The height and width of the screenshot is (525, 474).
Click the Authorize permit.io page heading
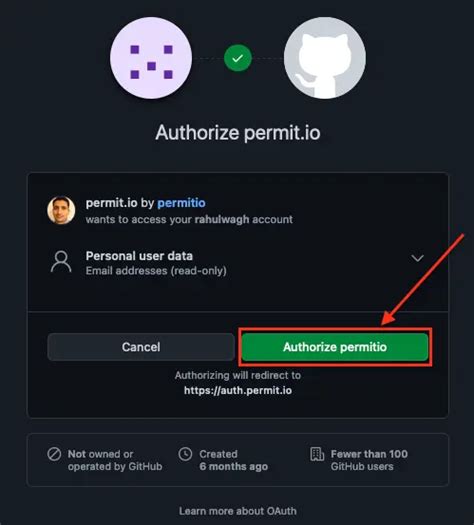pyautogui.click(x=238, y=133)
